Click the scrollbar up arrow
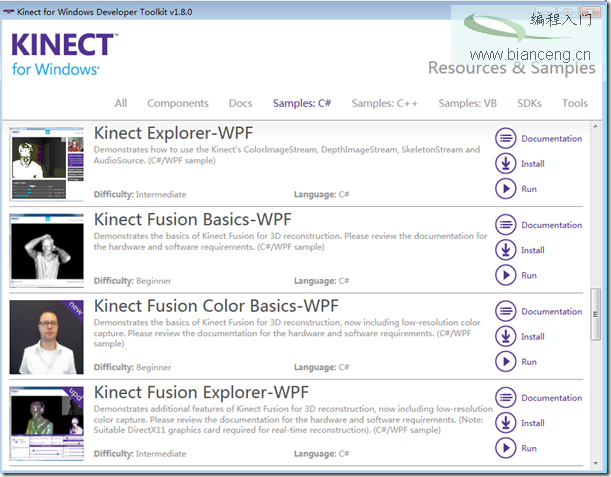Image resolution: width=611 pixels, height=477 pixels. coord(595,126)
